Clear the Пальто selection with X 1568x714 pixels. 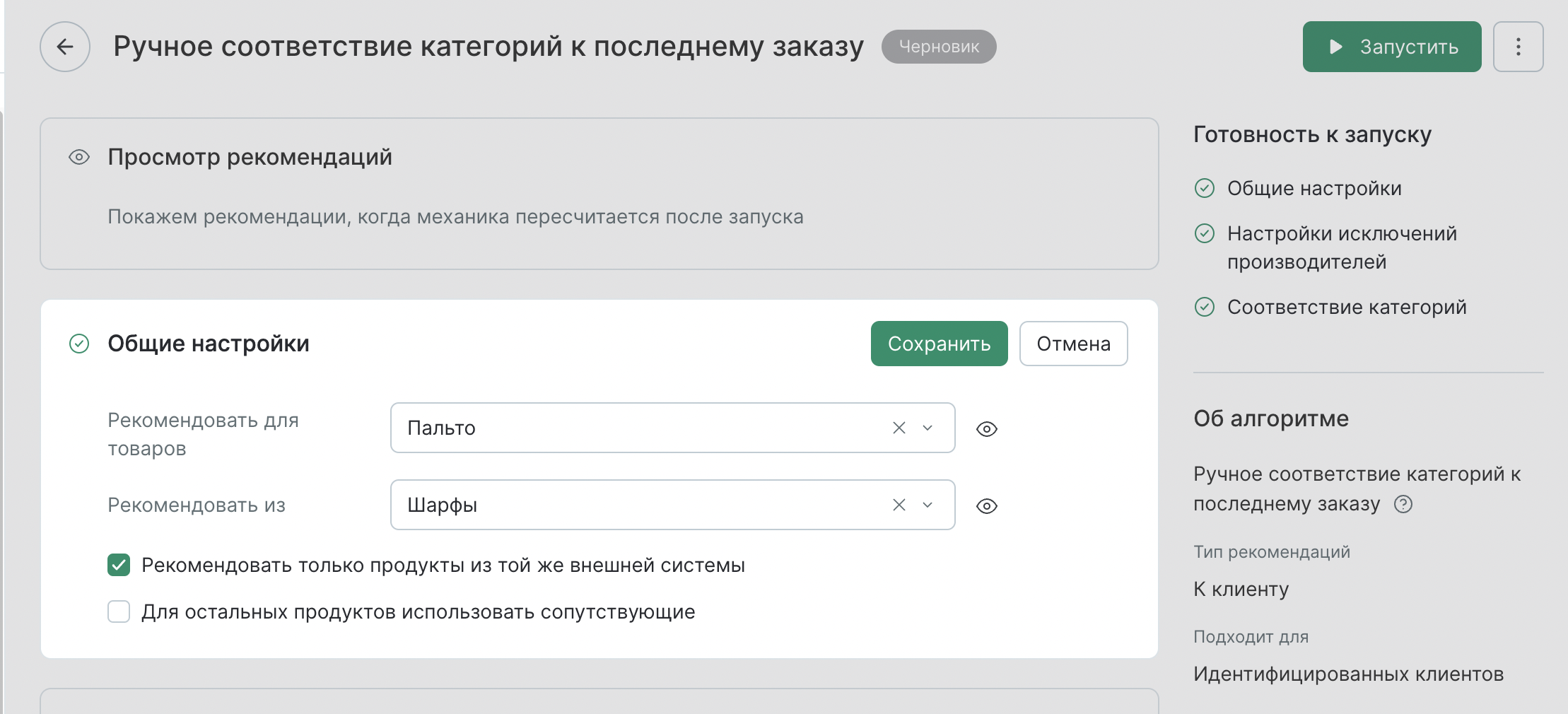pyautogui.click(x=899, y=428)
